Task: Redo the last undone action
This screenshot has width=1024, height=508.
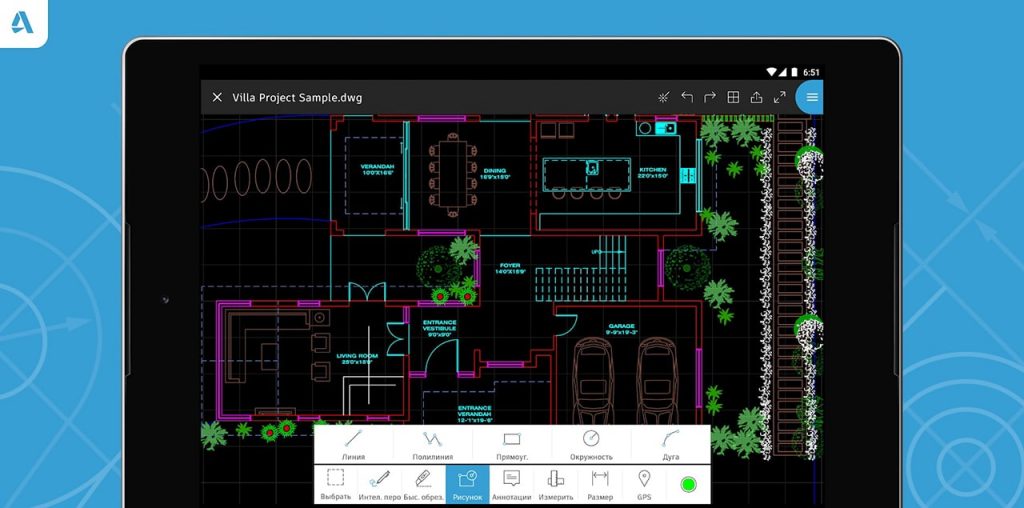Action: (x=710, y=97)
